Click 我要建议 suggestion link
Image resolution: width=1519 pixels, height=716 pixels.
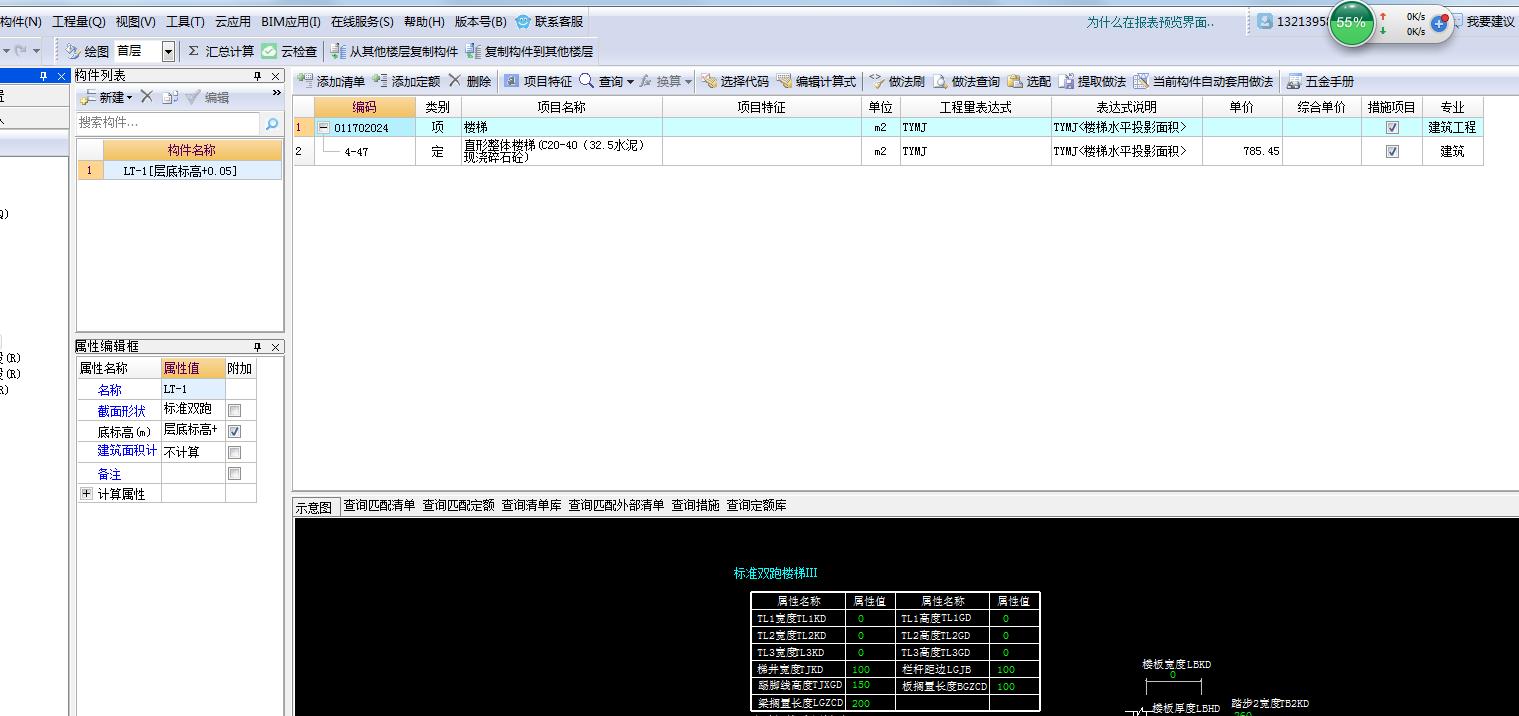(x=1490, y=21)
